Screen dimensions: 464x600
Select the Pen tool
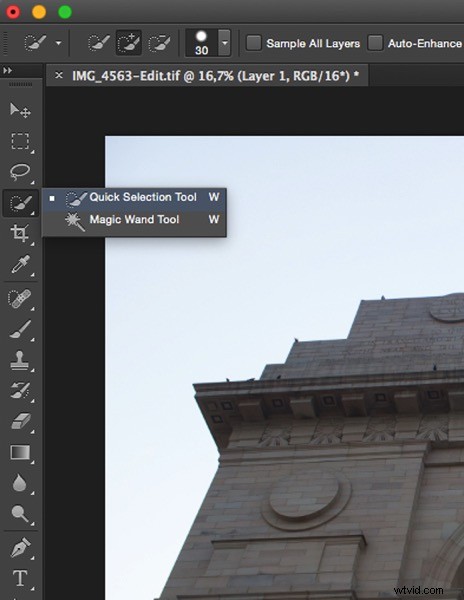coord(20,548)
